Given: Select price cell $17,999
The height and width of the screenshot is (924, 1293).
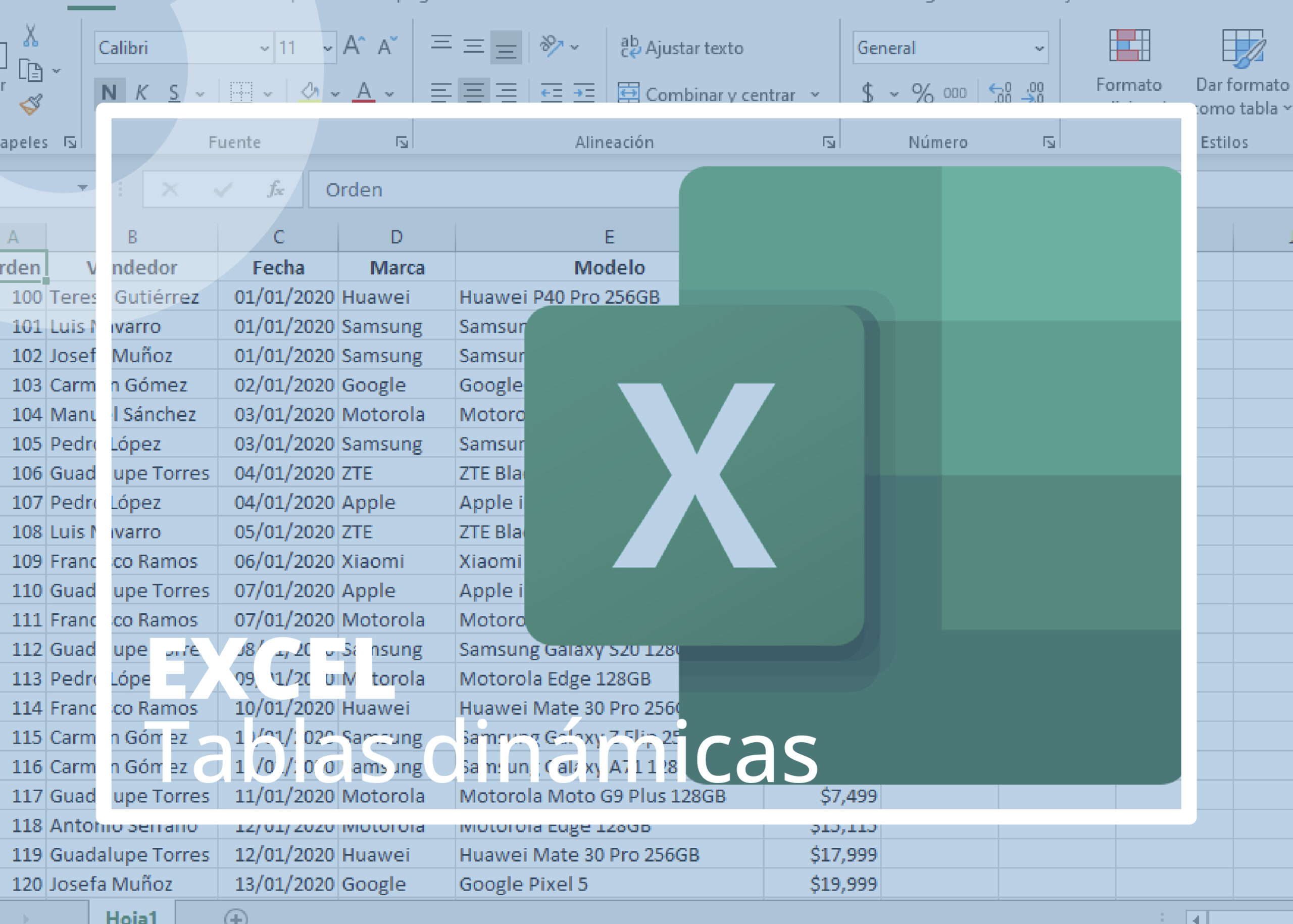Looking at the screenshot, I should 823,855.
